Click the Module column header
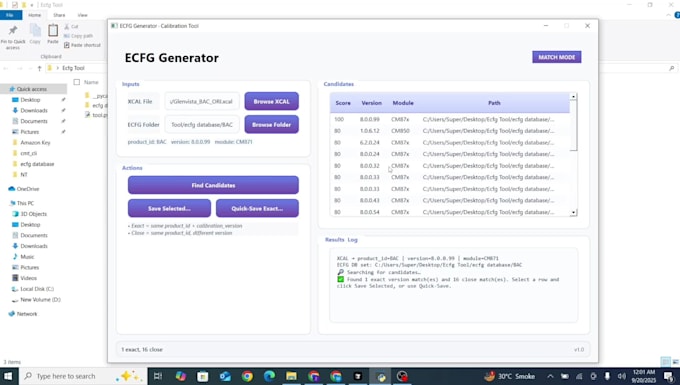 pos(403,103)
